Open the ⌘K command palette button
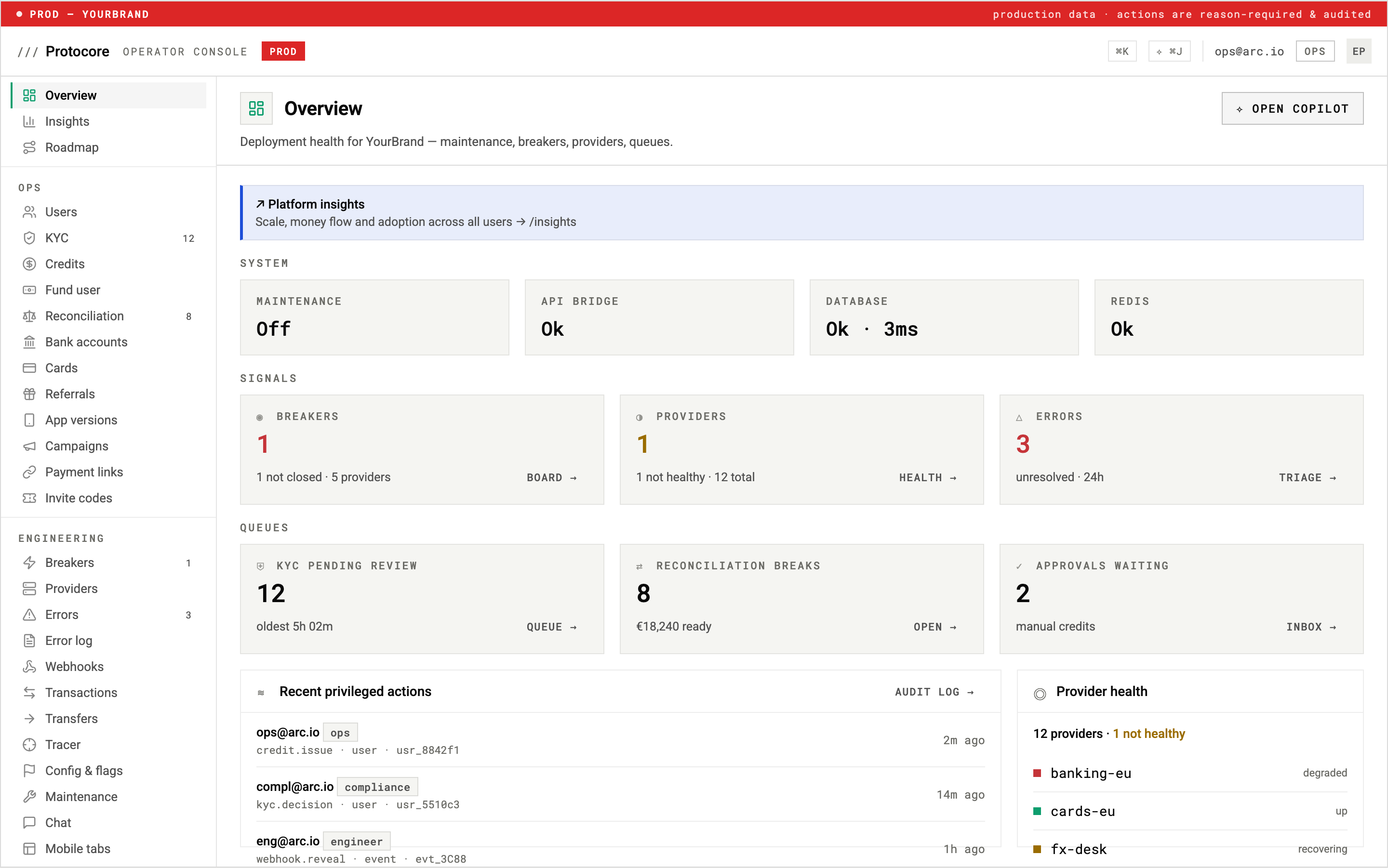Image resolution: width=1388 pixels, height=868 pixels. coord(1122,52)
